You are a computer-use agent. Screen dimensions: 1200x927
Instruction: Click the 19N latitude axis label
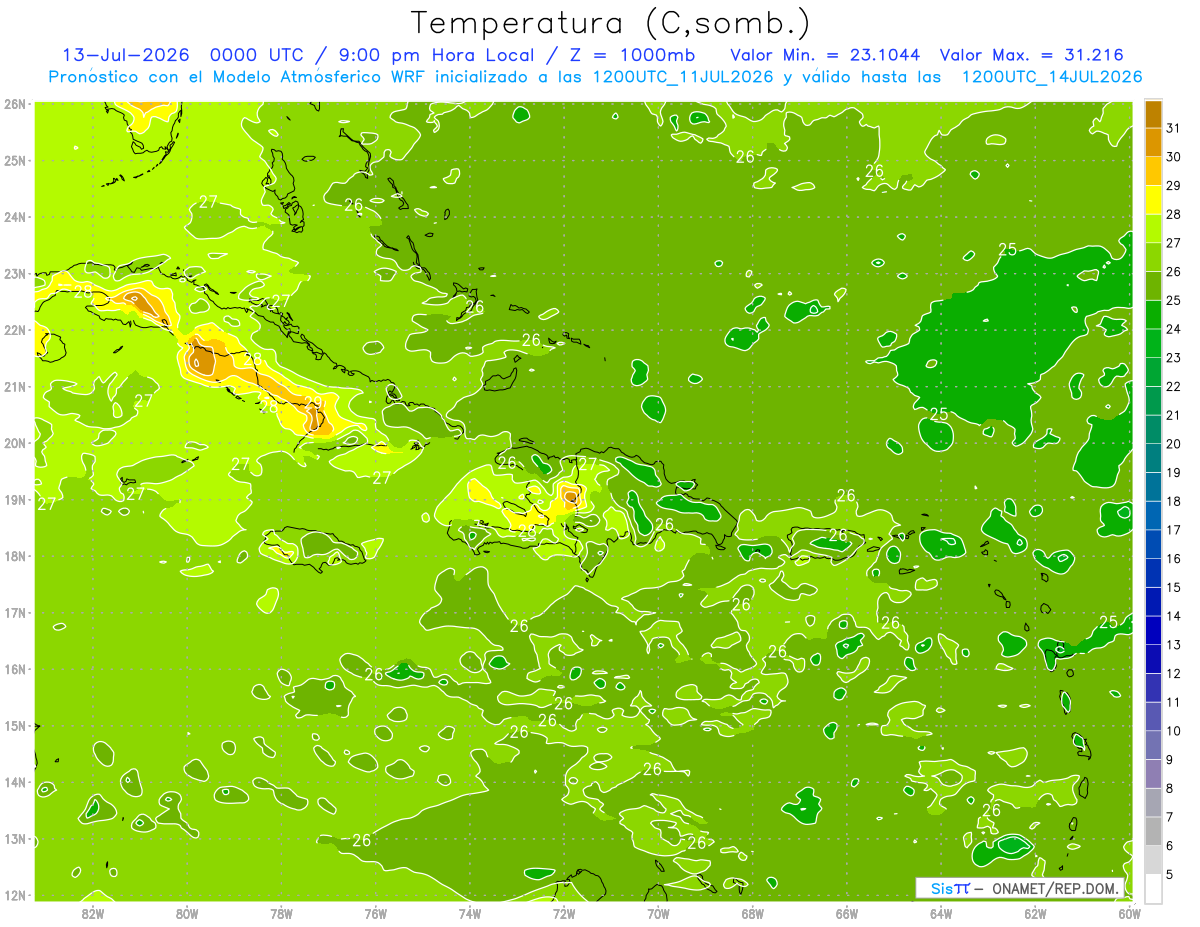15,499
